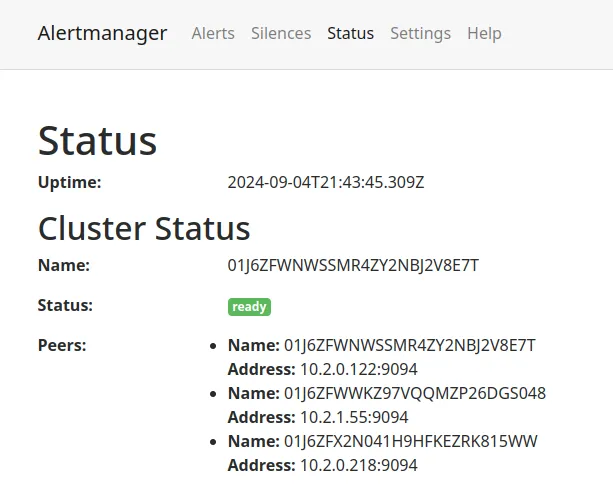Click peer name 01J6ZFWWKZ97VQQMZP26DGS048
The height and width of the screenshot is (501, 613).
point(415,393)
